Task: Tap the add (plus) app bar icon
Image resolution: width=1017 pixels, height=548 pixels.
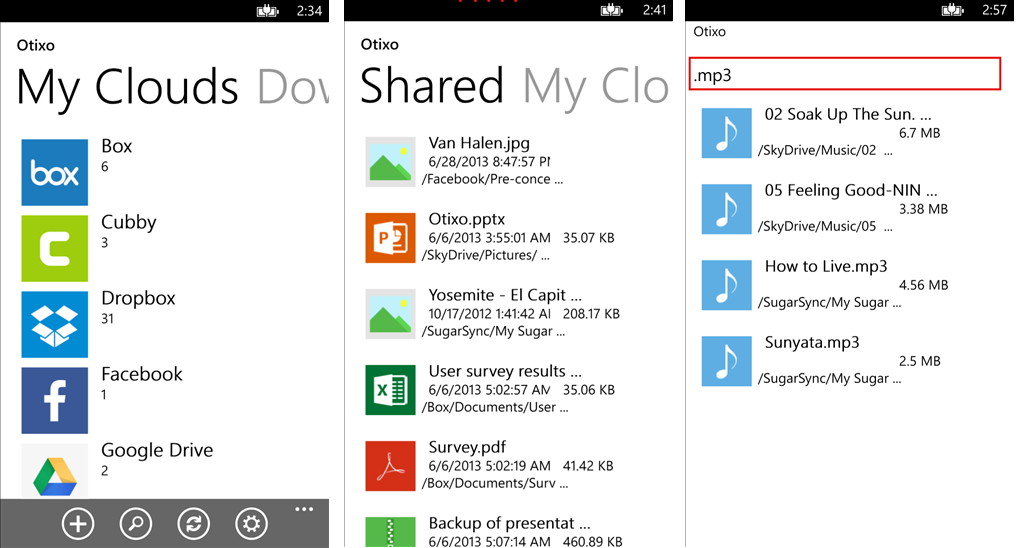Action: pos(78,523)
